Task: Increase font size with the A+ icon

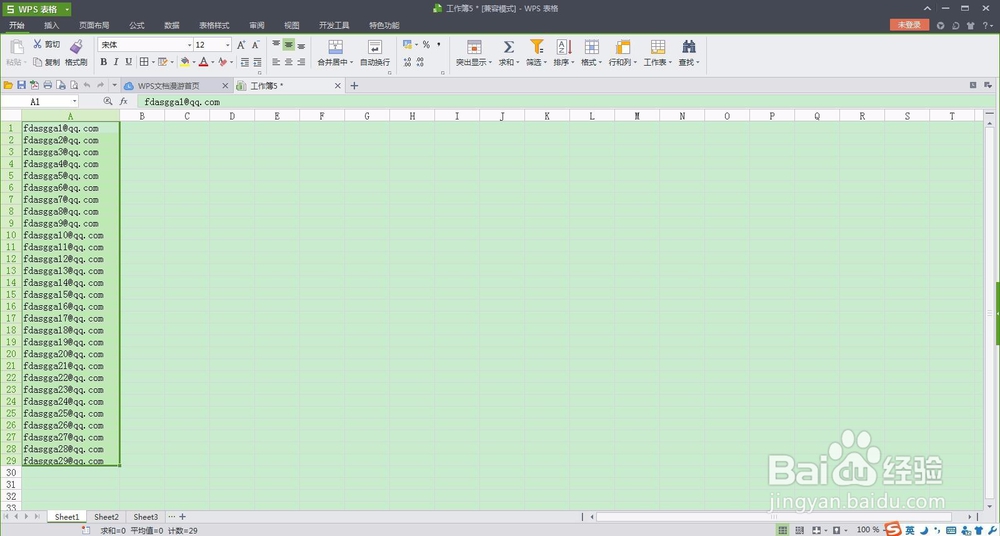Action: 241,45
